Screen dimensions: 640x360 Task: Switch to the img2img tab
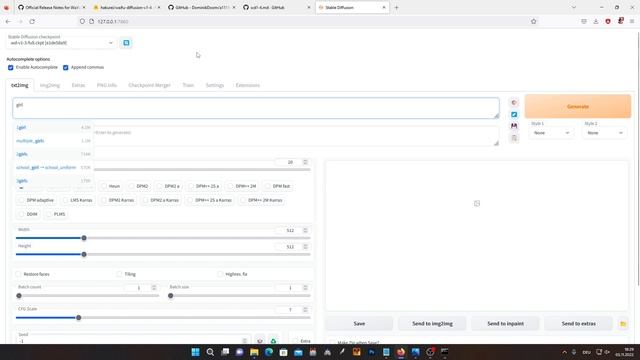click(x=50, y=85)
